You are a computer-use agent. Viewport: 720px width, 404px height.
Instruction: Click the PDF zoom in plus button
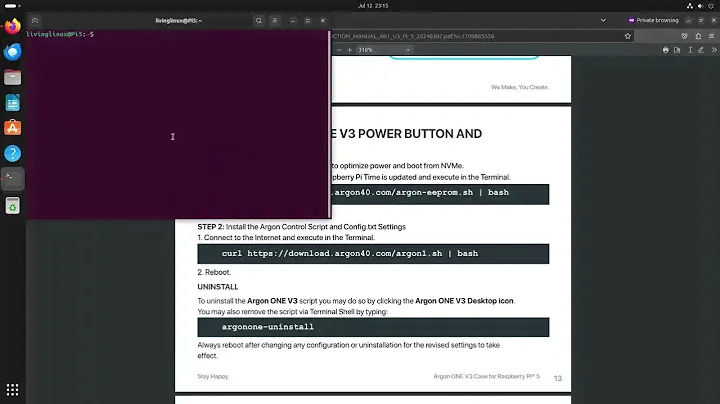[347, 50]
